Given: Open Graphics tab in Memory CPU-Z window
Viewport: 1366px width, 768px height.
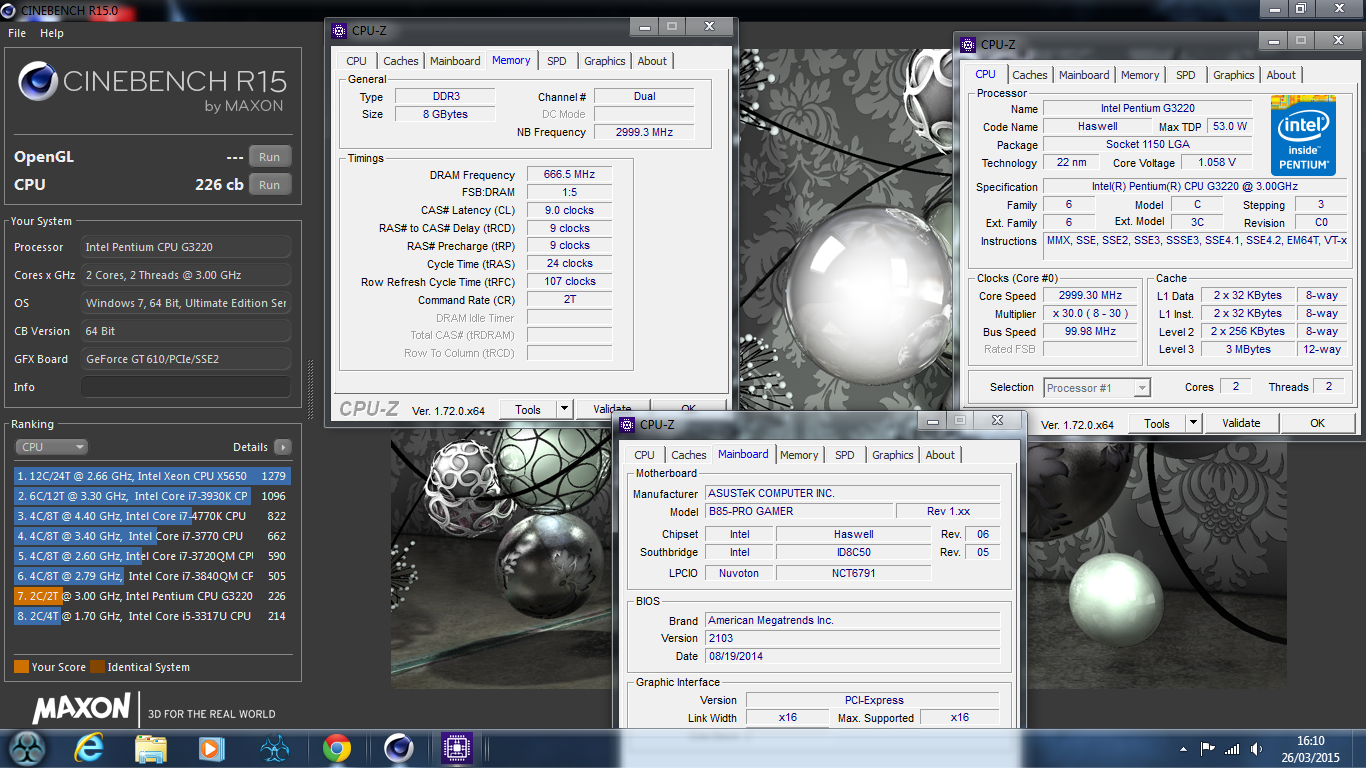Looking at the screenshot, I should point(605,61).
